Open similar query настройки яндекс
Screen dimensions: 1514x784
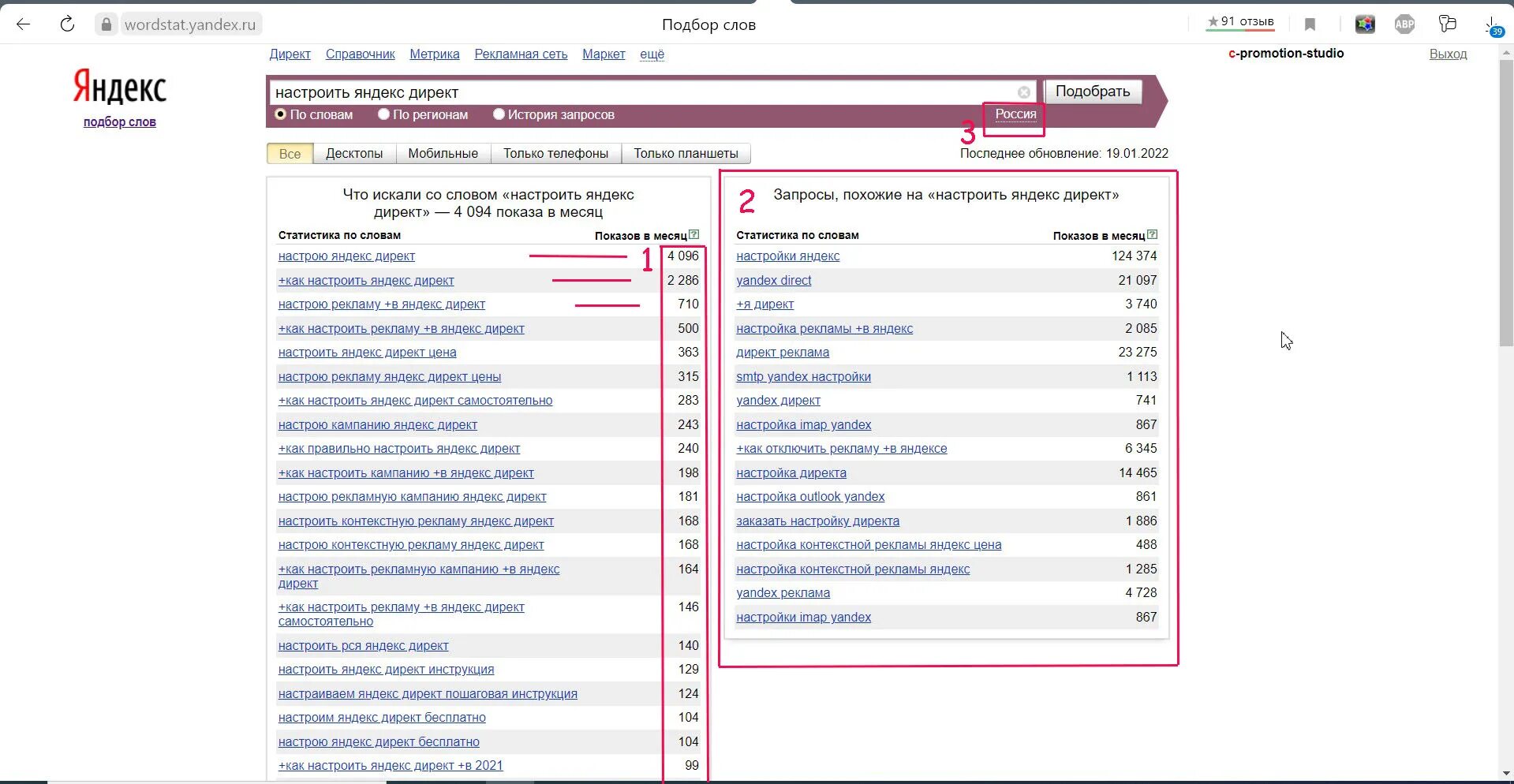pyautogui.click(x=787, y=256)
